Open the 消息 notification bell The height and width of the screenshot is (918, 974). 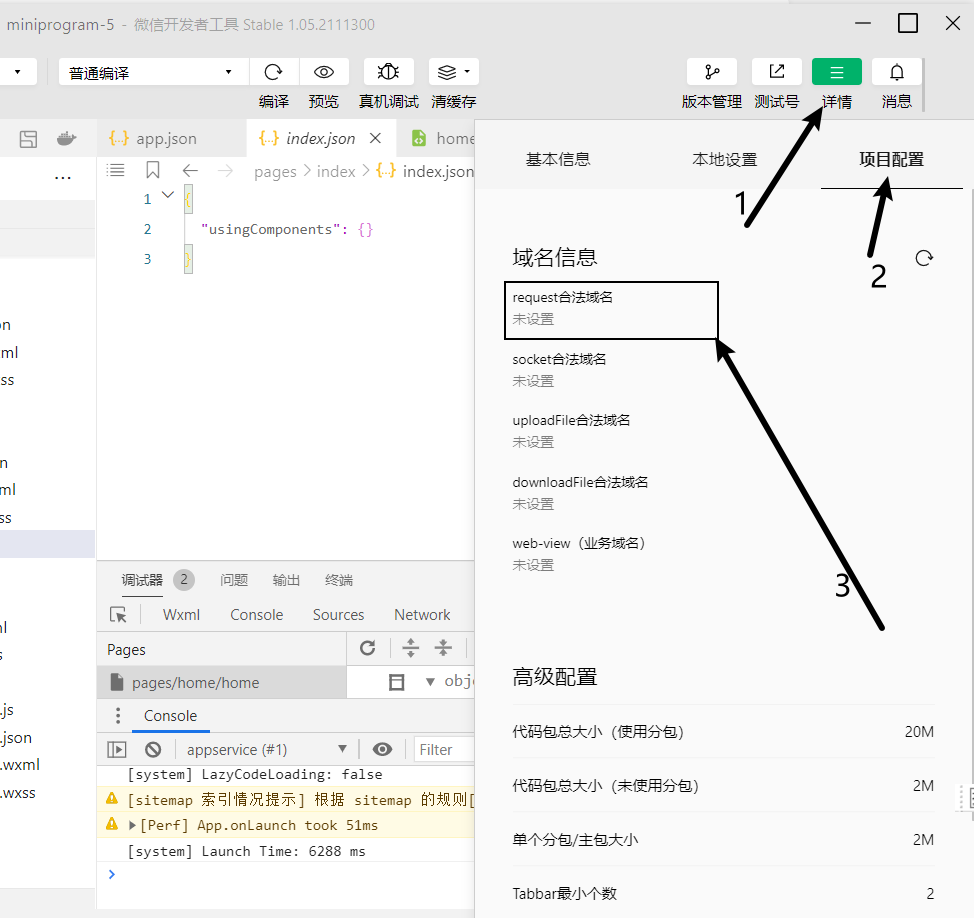[896, 72]
